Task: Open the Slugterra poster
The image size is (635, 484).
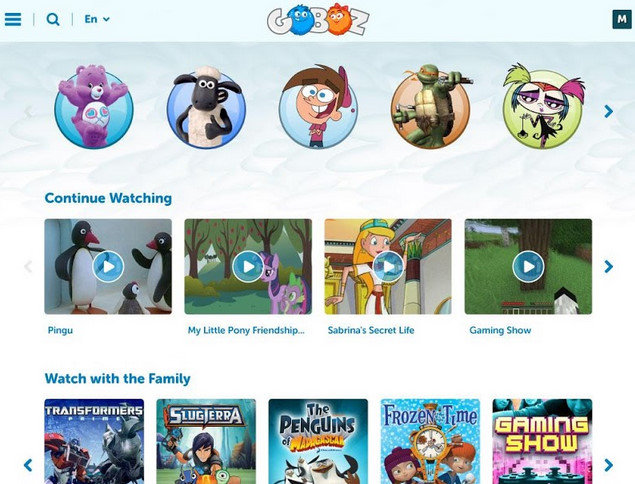Action: click(x=206, y=441)
